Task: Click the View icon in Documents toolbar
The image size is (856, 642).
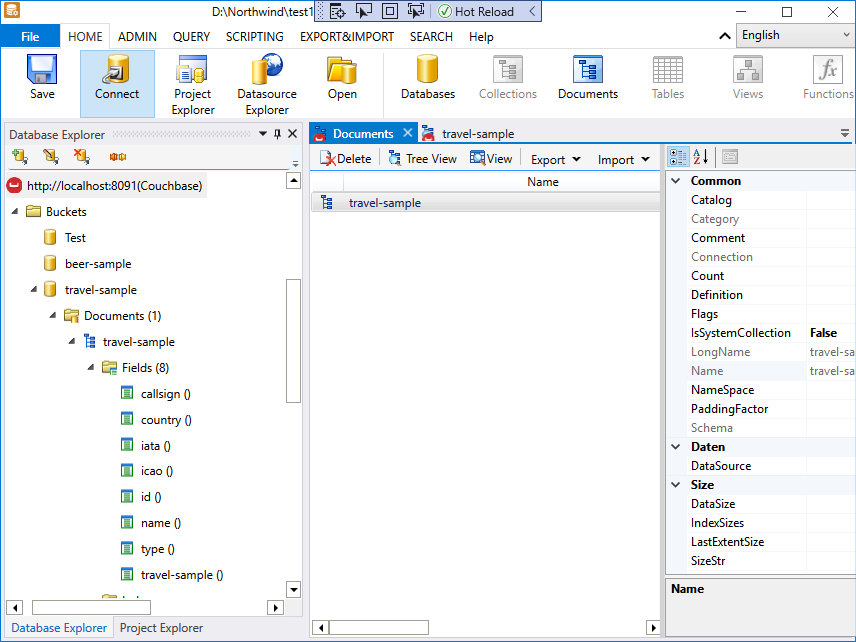Action: pos(490,157)
